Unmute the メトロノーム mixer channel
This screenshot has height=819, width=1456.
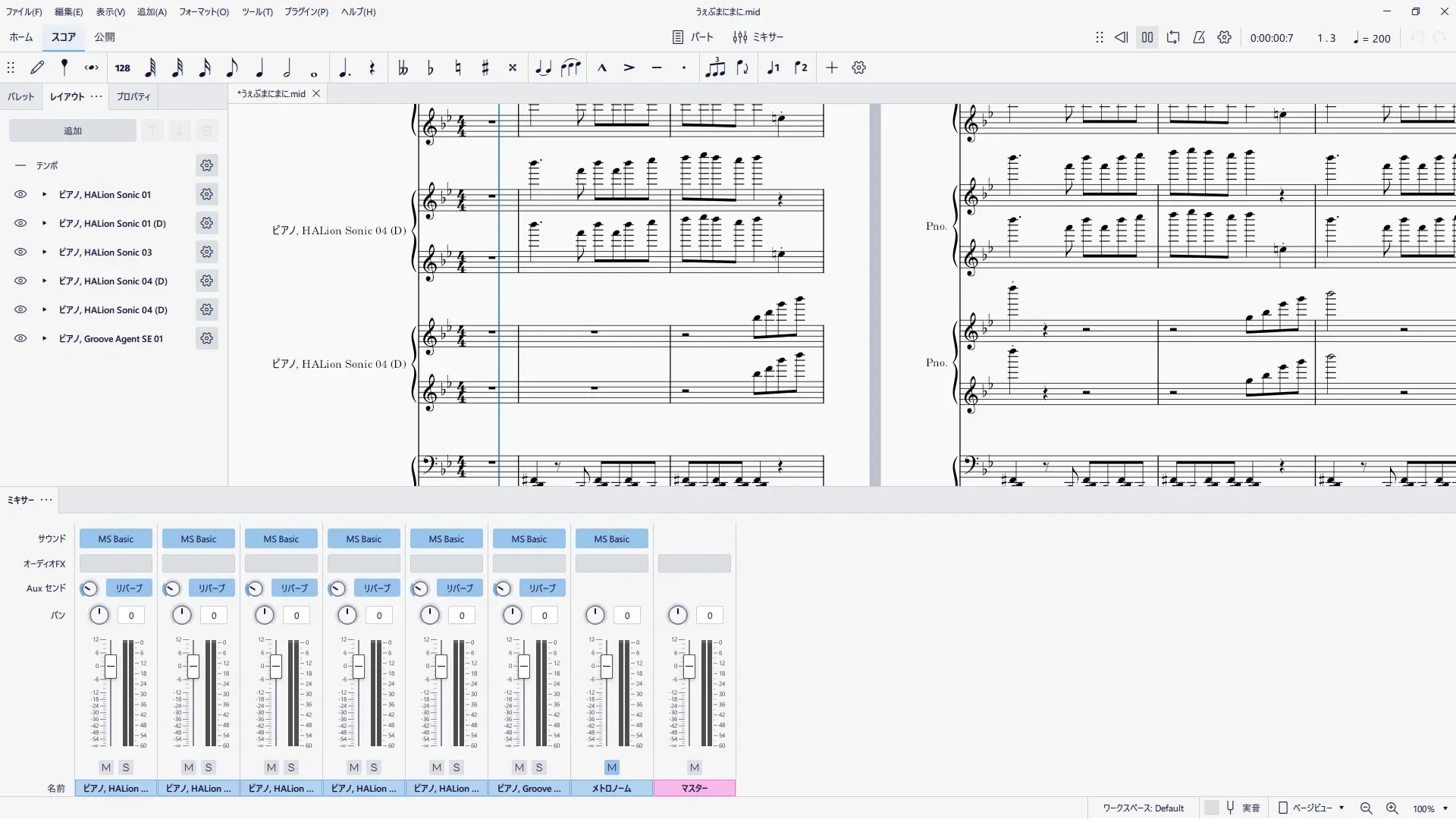click(x=612, y=767)
